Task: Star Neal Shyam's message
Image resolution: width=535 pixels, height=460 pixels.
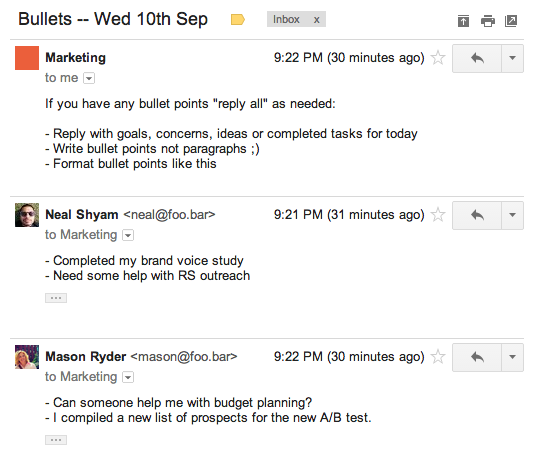Action: [438, 215]
